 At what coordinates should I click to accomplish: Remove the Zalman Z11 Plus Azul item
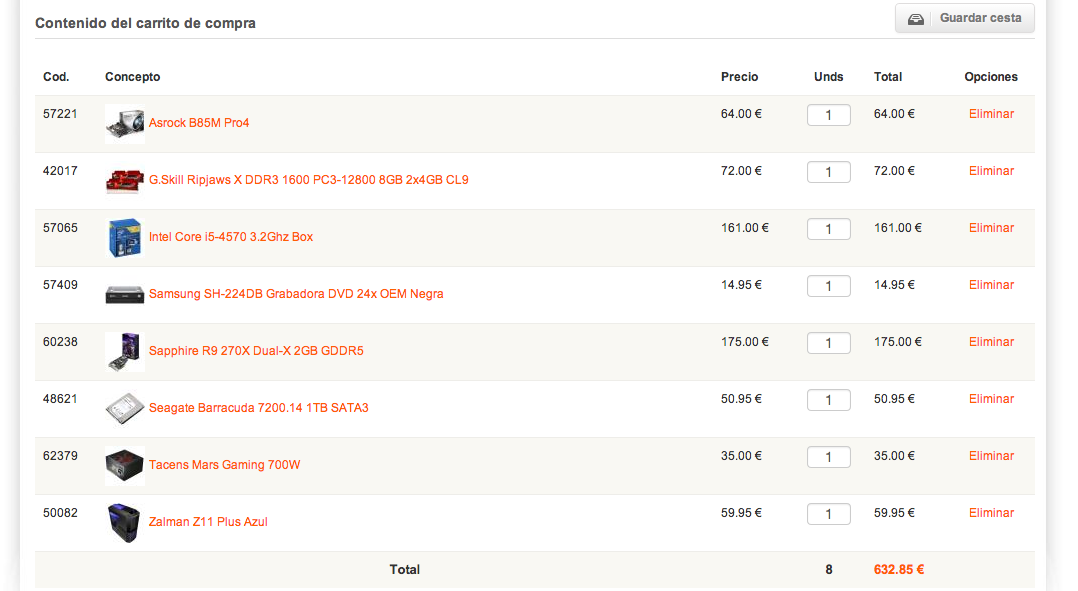[991, 513]
